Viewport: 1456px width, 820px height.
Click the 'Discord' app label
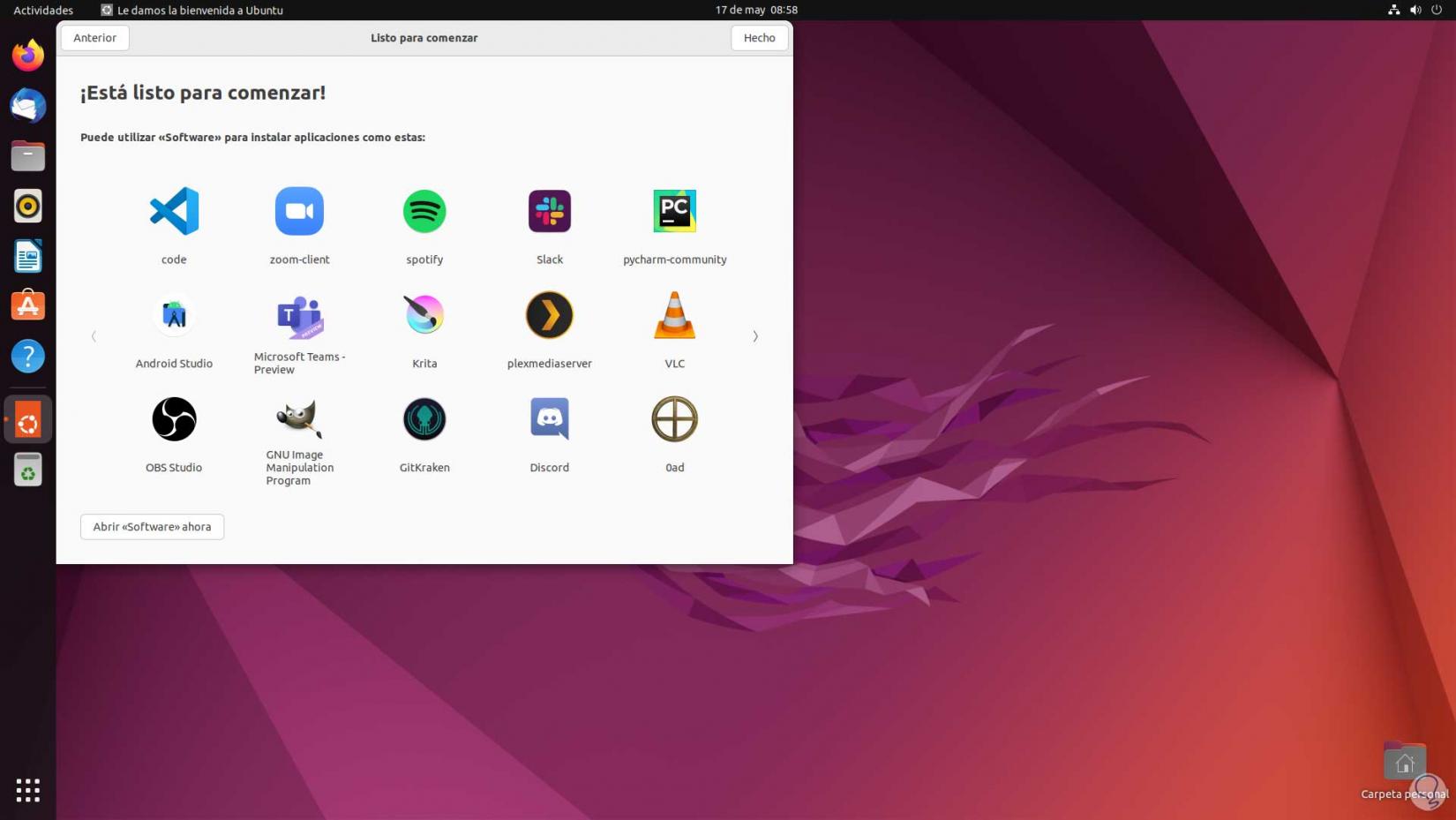[550, 468]
